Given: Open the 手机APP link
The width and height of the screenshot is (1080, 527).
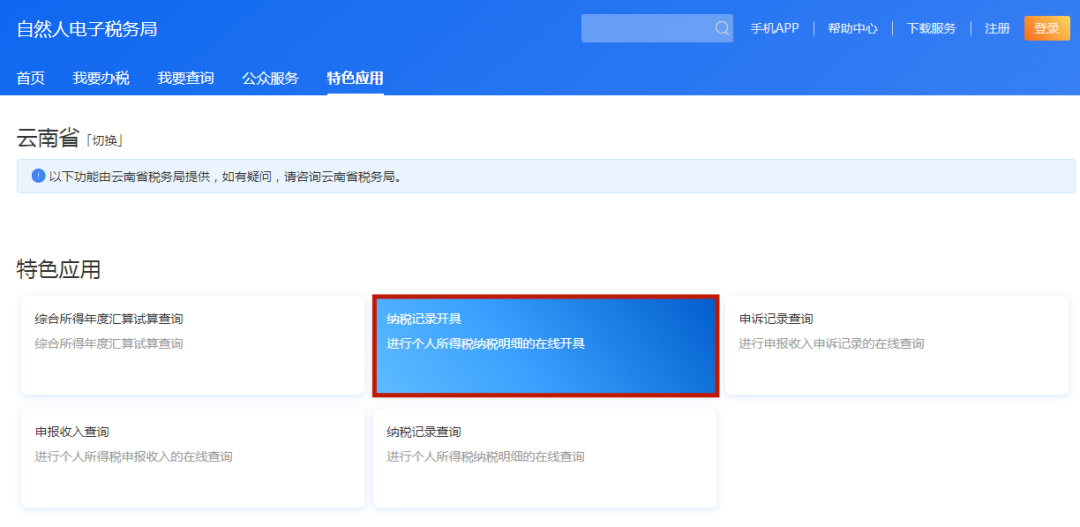Looking at the screenshot, I should pos(774,28).
